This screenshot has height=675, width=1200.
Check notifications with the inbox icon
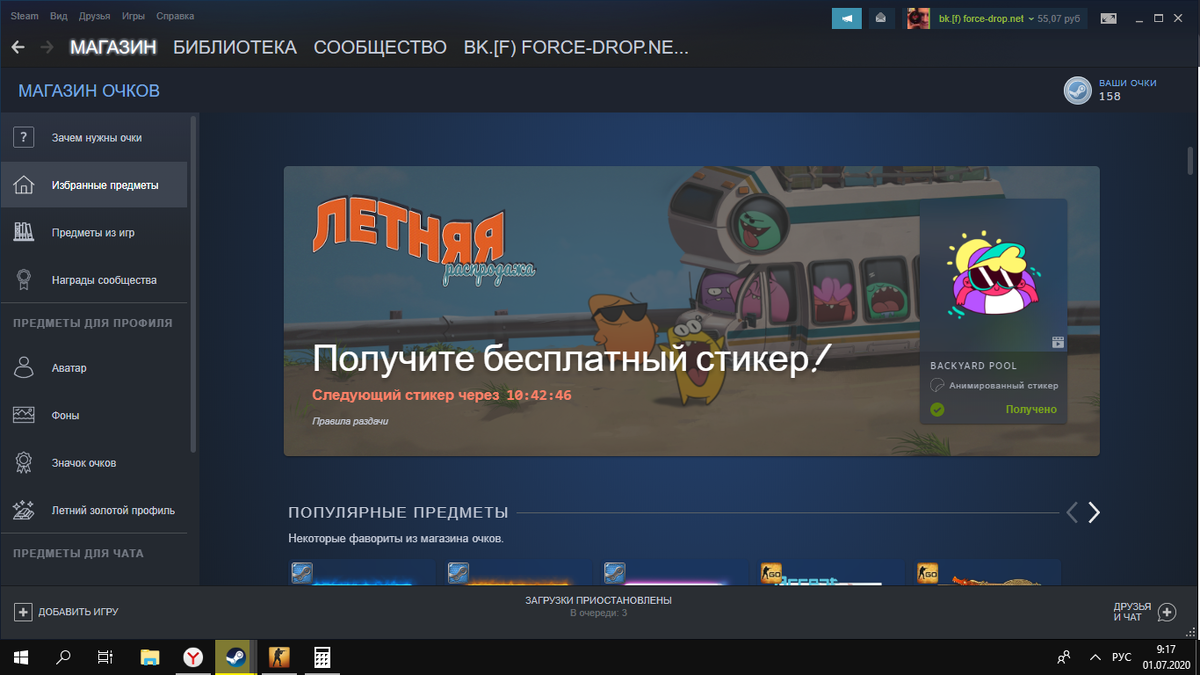pyautogui.click(x=880, y=17)
